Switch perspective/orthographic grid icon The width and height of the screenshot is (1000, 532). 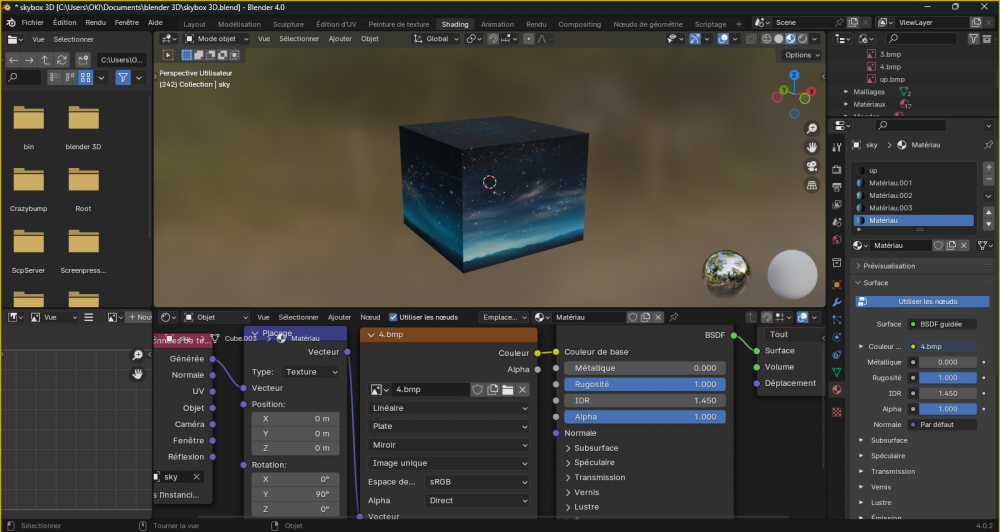tap(812, 185)
